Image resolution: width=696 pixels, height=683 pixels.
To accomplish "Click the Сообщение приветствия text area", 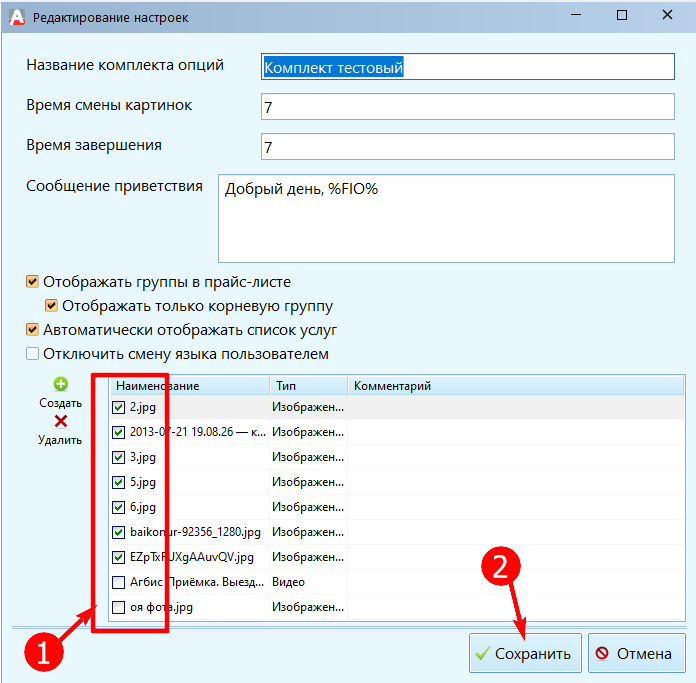I will [x=446, y=218].
